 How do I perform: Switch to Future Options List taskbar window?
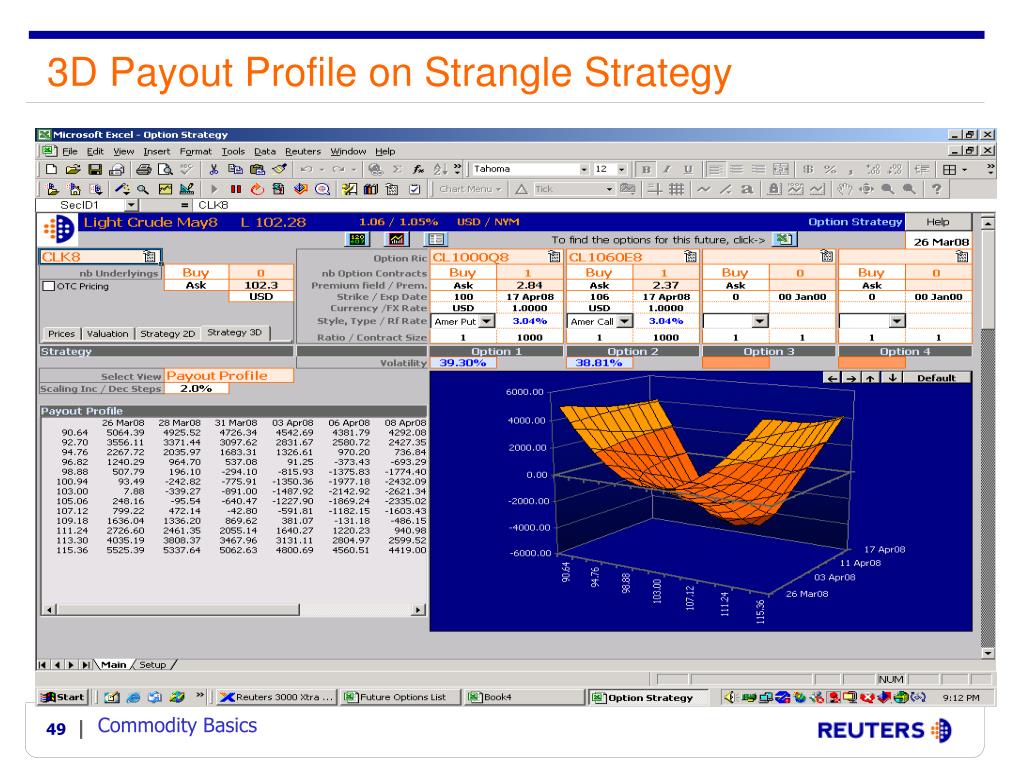click(x=400, y=697)
